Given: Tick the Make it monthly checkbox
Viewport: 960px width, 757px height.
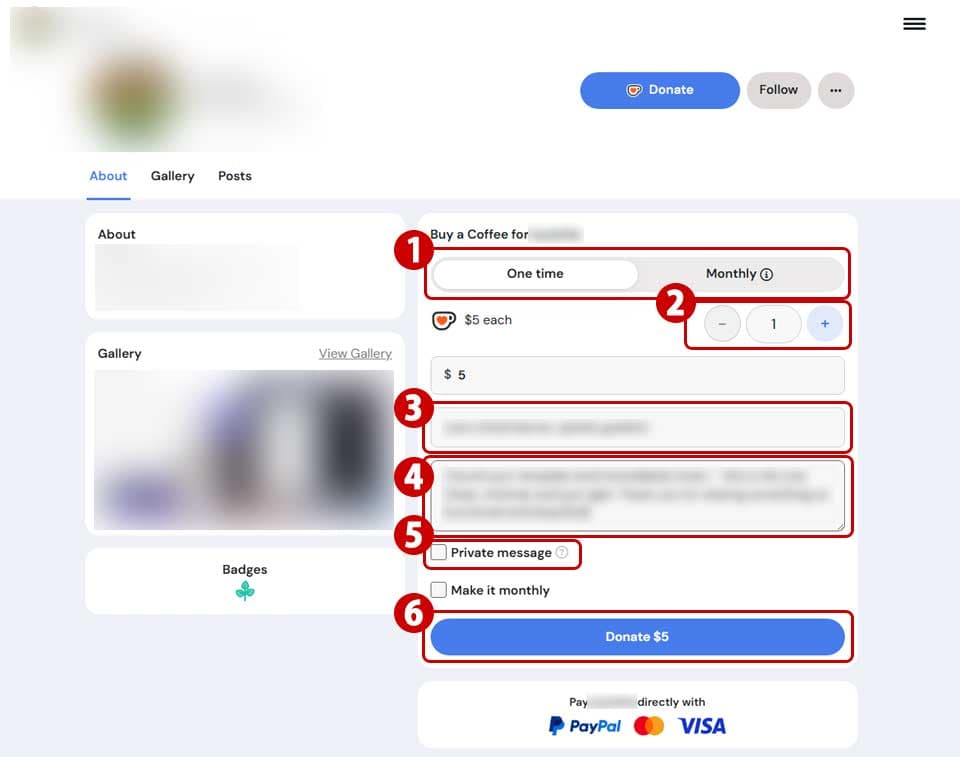Looking at the screenshot, I should [438, 590].
